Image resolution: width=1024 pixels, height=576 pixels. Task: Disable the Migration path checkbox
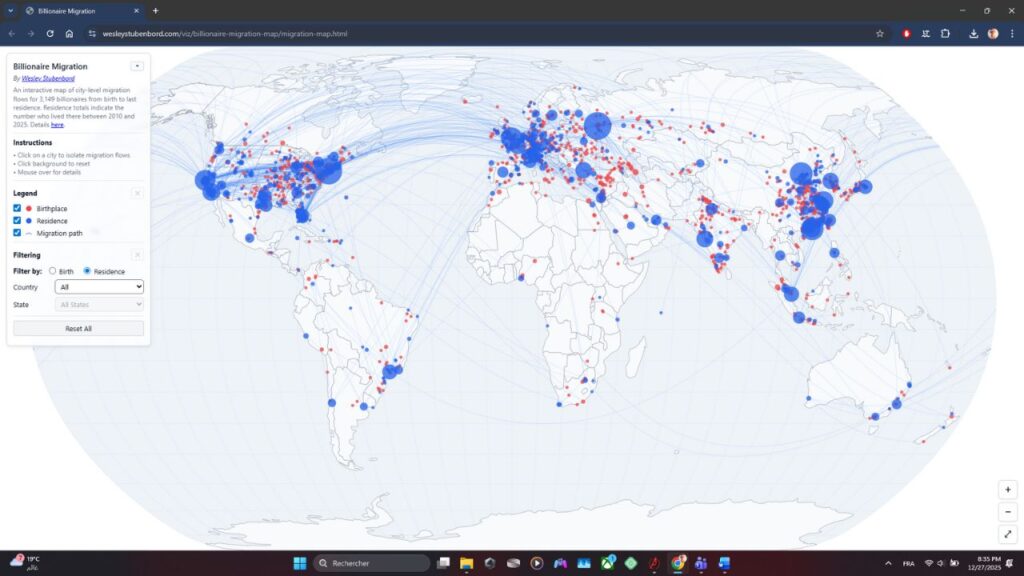(x=17, y=233)
